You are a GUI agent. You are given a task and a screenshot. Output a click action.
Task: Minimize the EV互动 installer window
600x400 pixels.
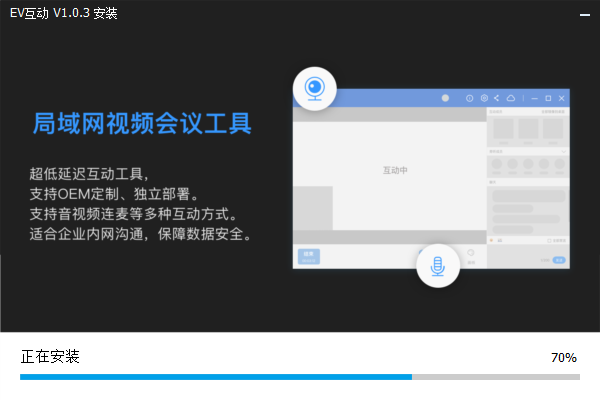coord(583,13)
